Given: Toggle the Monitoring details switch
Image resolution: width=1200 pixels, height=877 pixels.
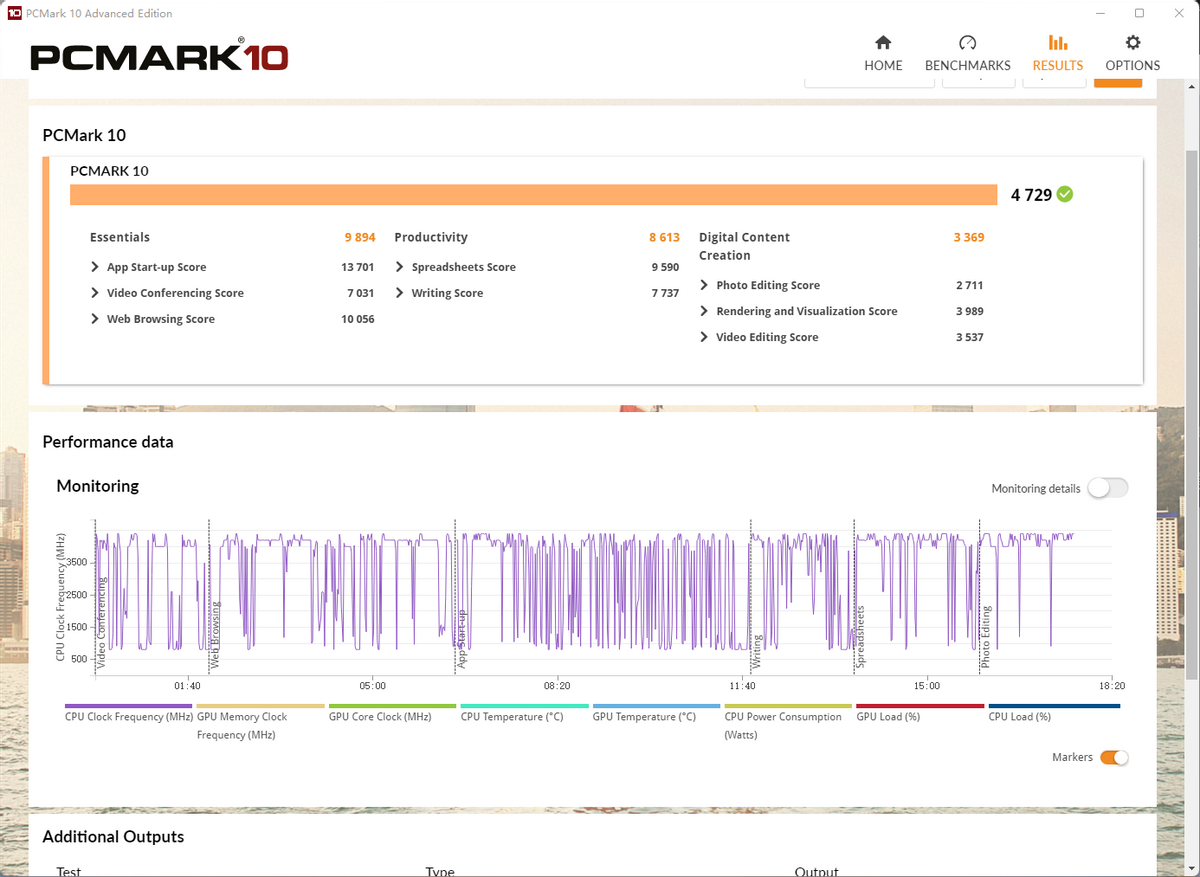Looking at the screenshot, I should click(1108, 488).
